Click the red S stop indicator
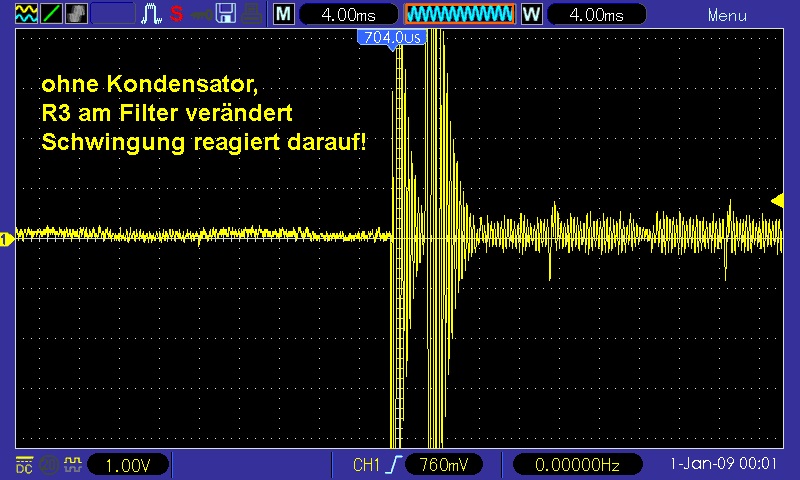Screen dimensions: 800x480 [x=177, y=14]
